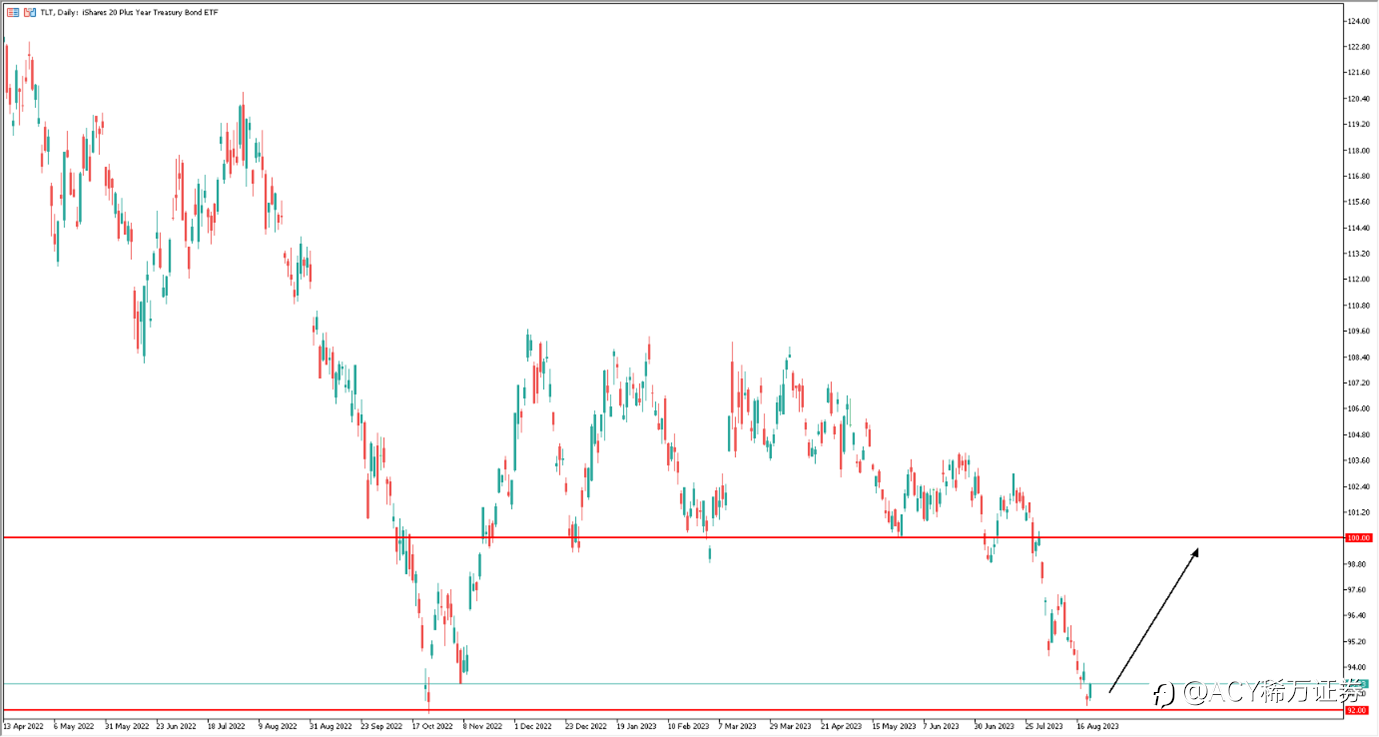This screenshot has height=737, width=1379.
Task: Click the '31 Aug 2022' date axis label
Action: pos(330,727)
